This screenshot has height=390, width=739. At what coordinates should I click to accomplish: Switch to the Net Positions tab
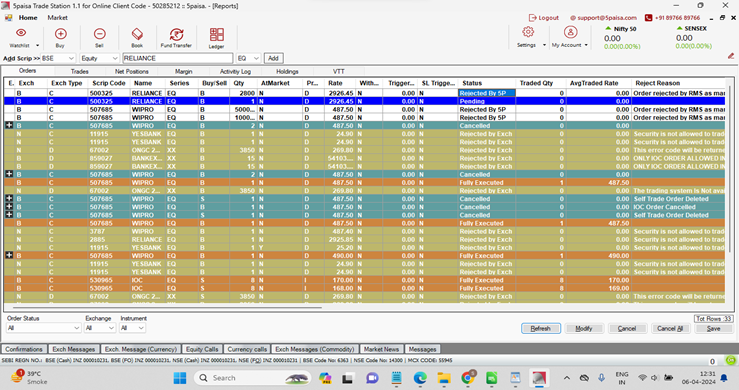pos(131,71)
